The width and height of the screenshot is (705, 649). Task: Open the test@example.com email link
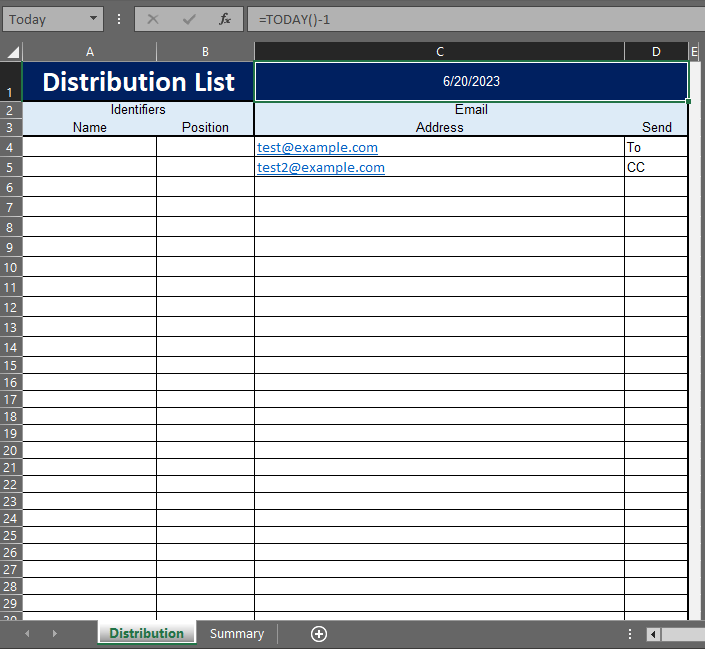(x=317, y=148)
